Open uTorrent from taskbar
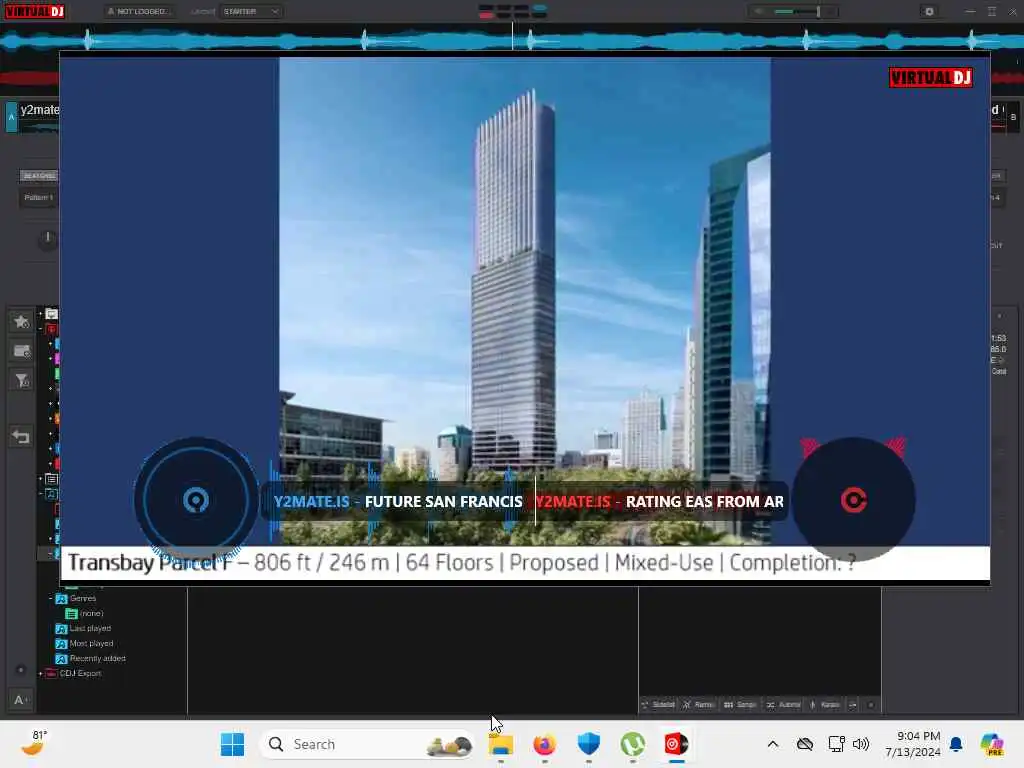This screenshot has height=768, width=1024. click(x=632, y=744)
